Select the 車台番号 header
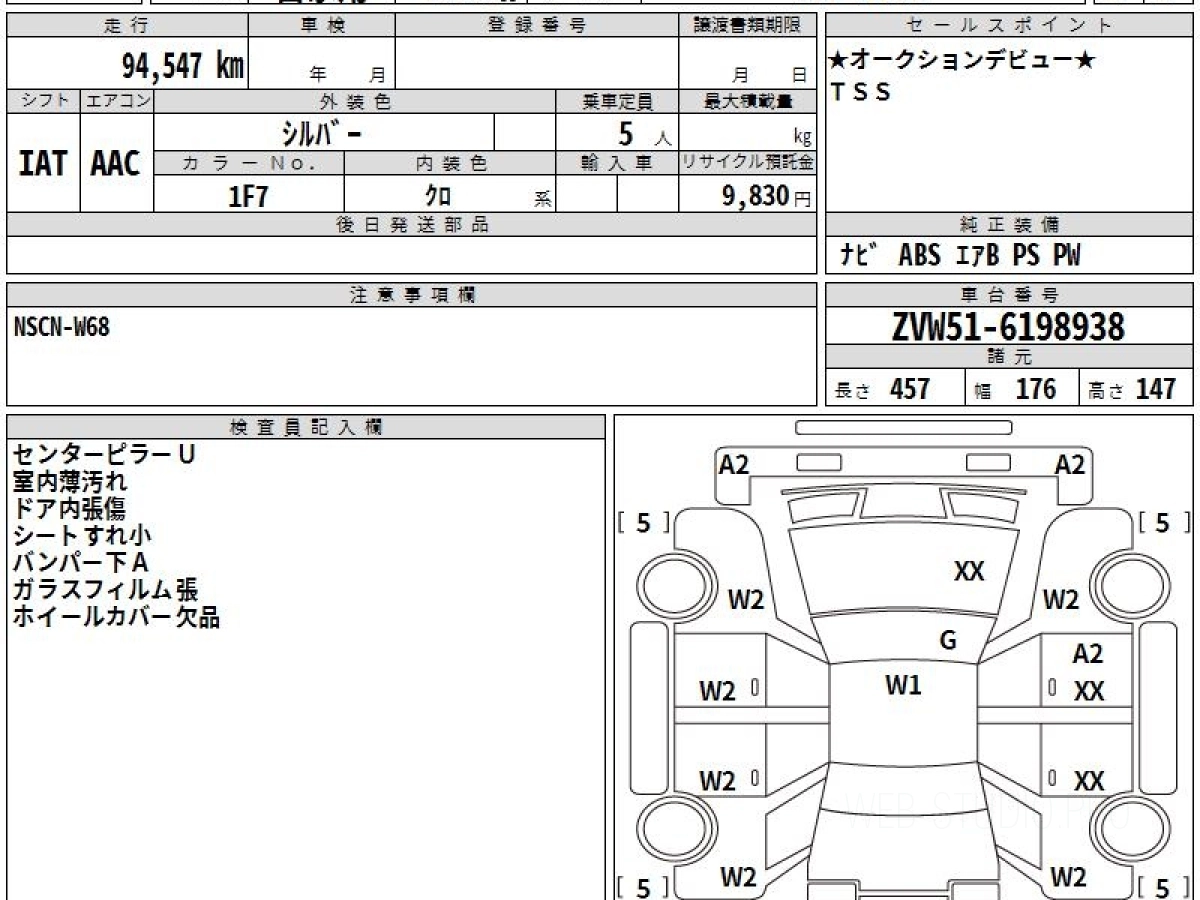 click(x=1010, y=295)
